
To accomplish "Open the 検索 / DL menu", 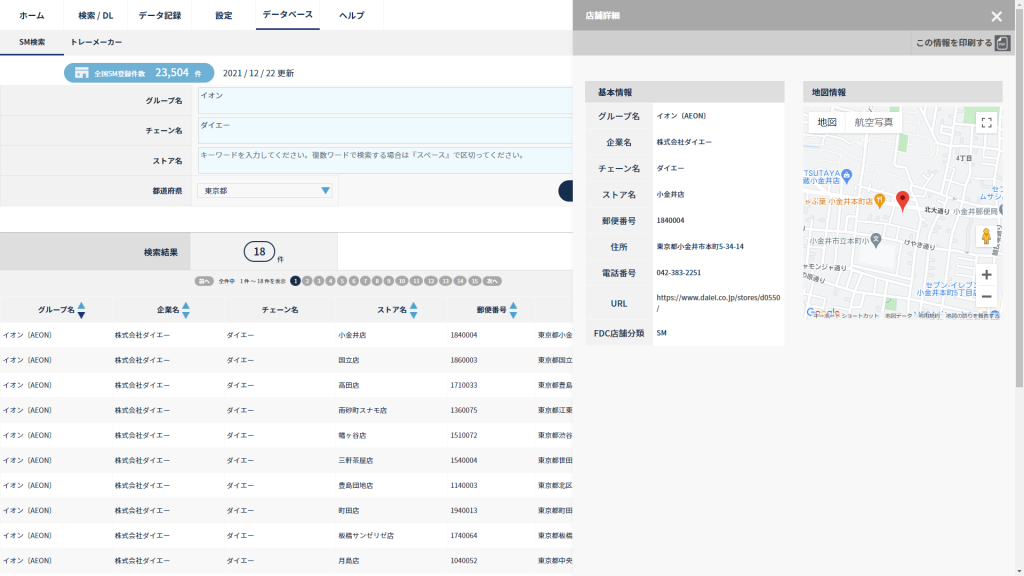I will click(95, 15).
